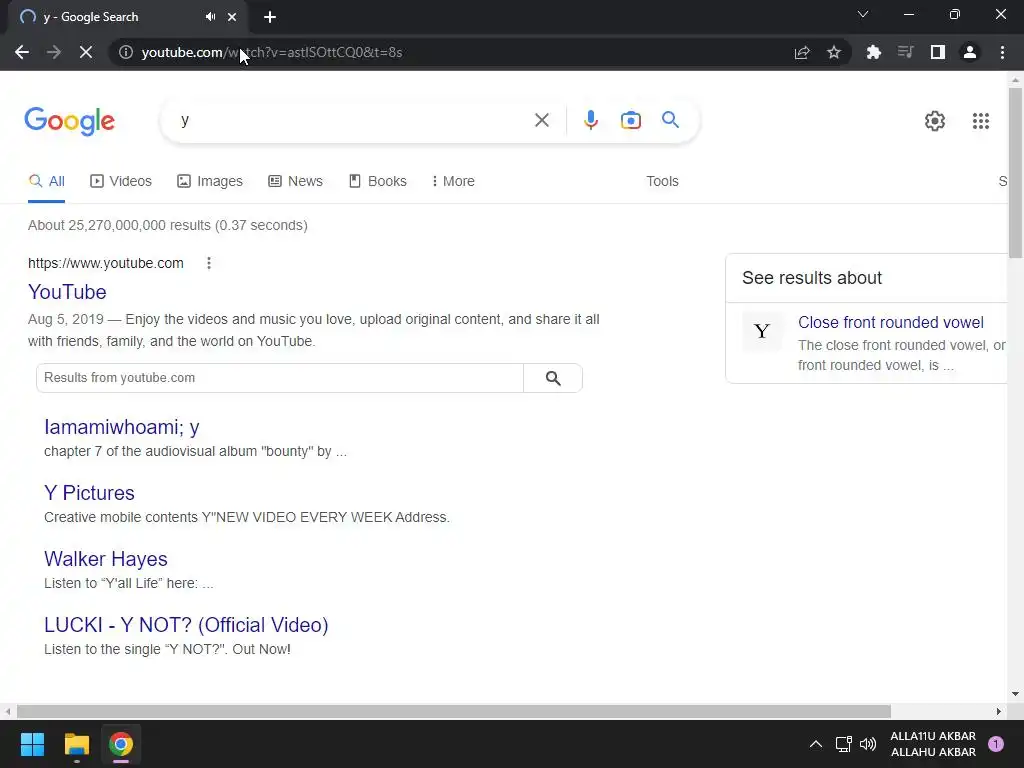Search by image with camera icon

click(630, 120)
